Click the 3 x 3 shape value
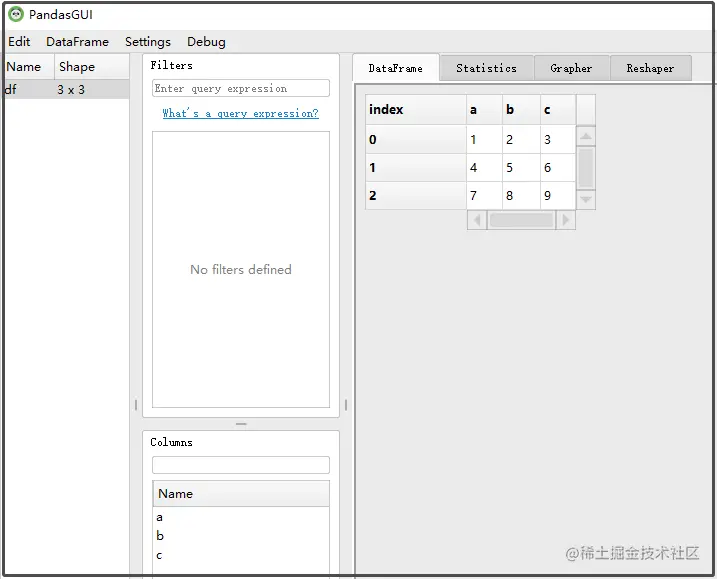717x579 pixels. [71, 90]
